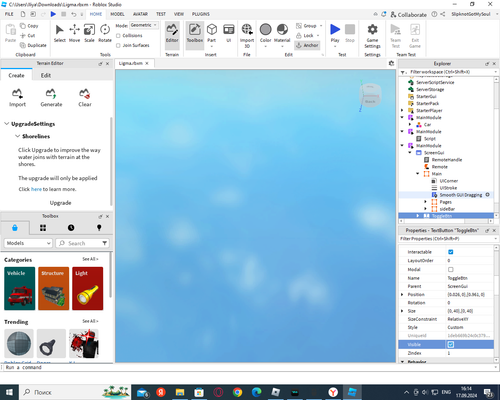Click Import terrain icon
500x400 pixels.
[x=17, y=98]
